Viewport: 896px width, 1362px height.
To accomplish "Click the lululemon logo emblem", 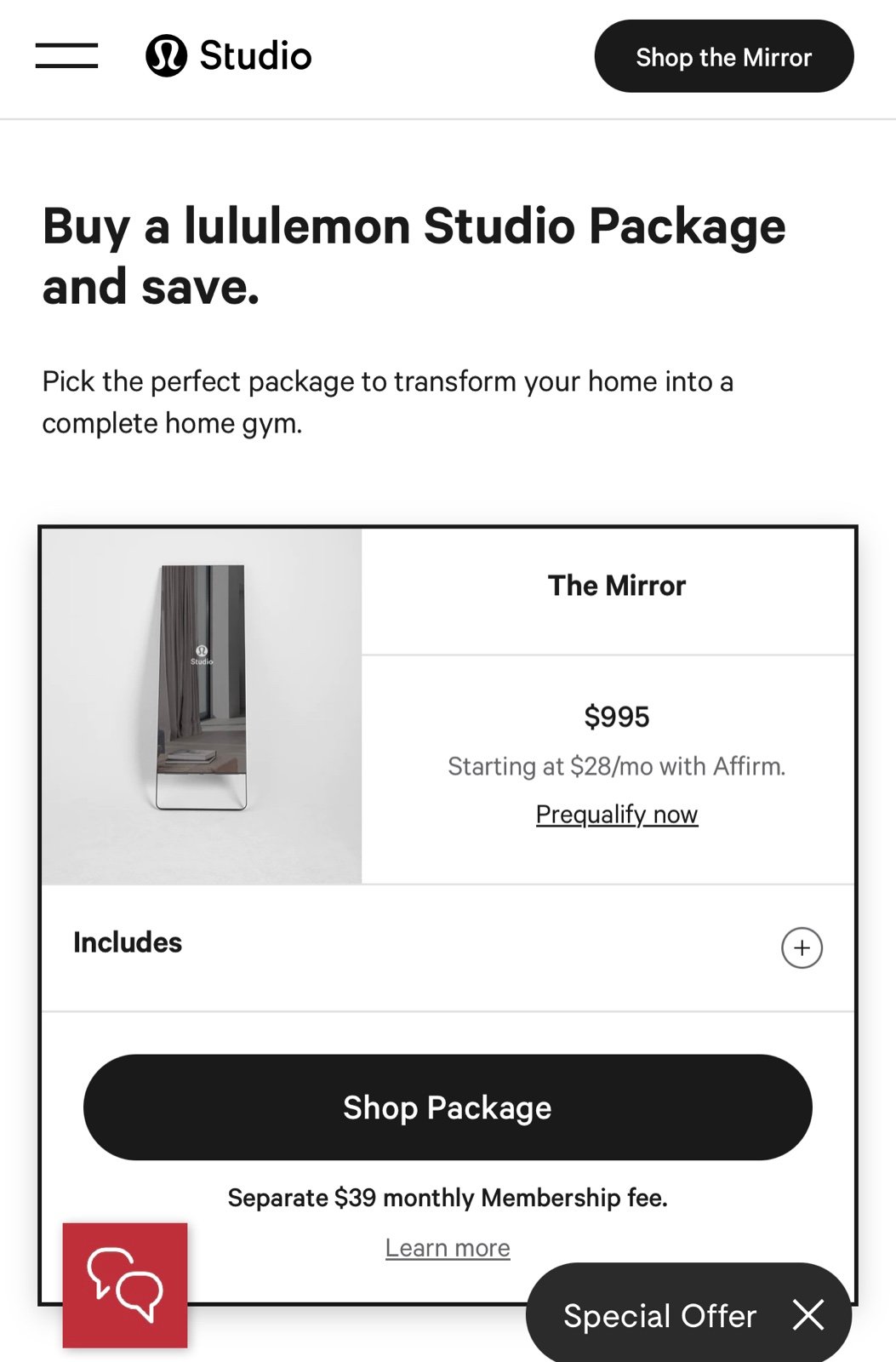I will click(x=166, y=55).
